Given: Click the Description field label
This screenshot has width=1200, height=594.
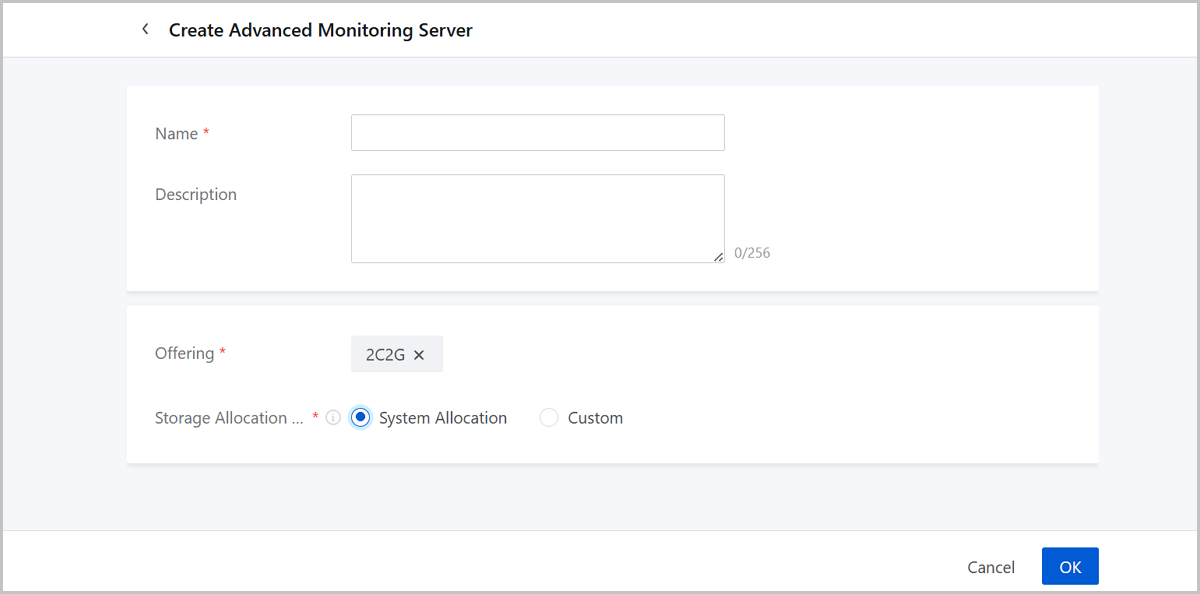Looking at the screenshot, I should (x=196, y=194).
